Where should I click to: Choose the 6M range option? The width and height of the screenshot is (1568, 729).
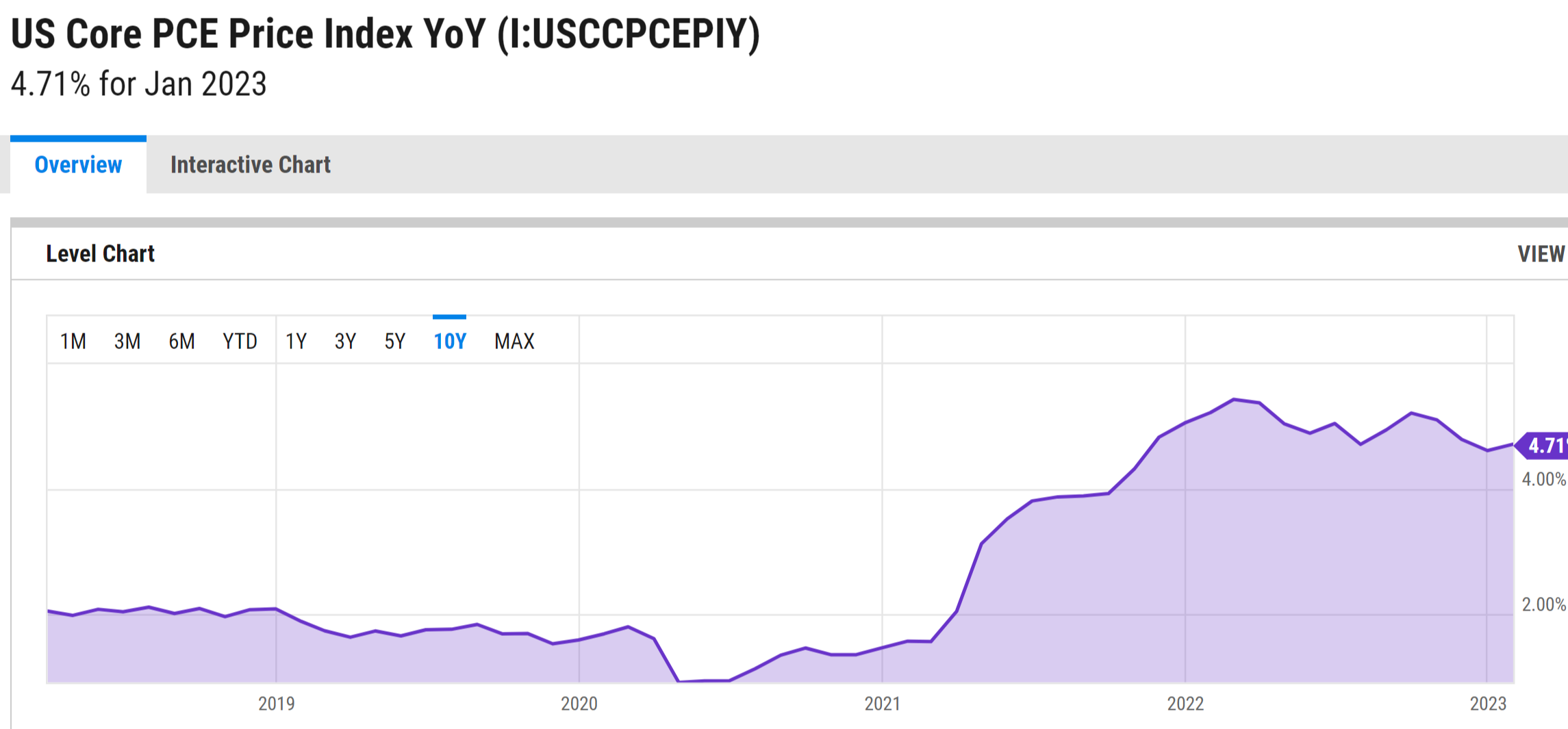pos(181,341)
